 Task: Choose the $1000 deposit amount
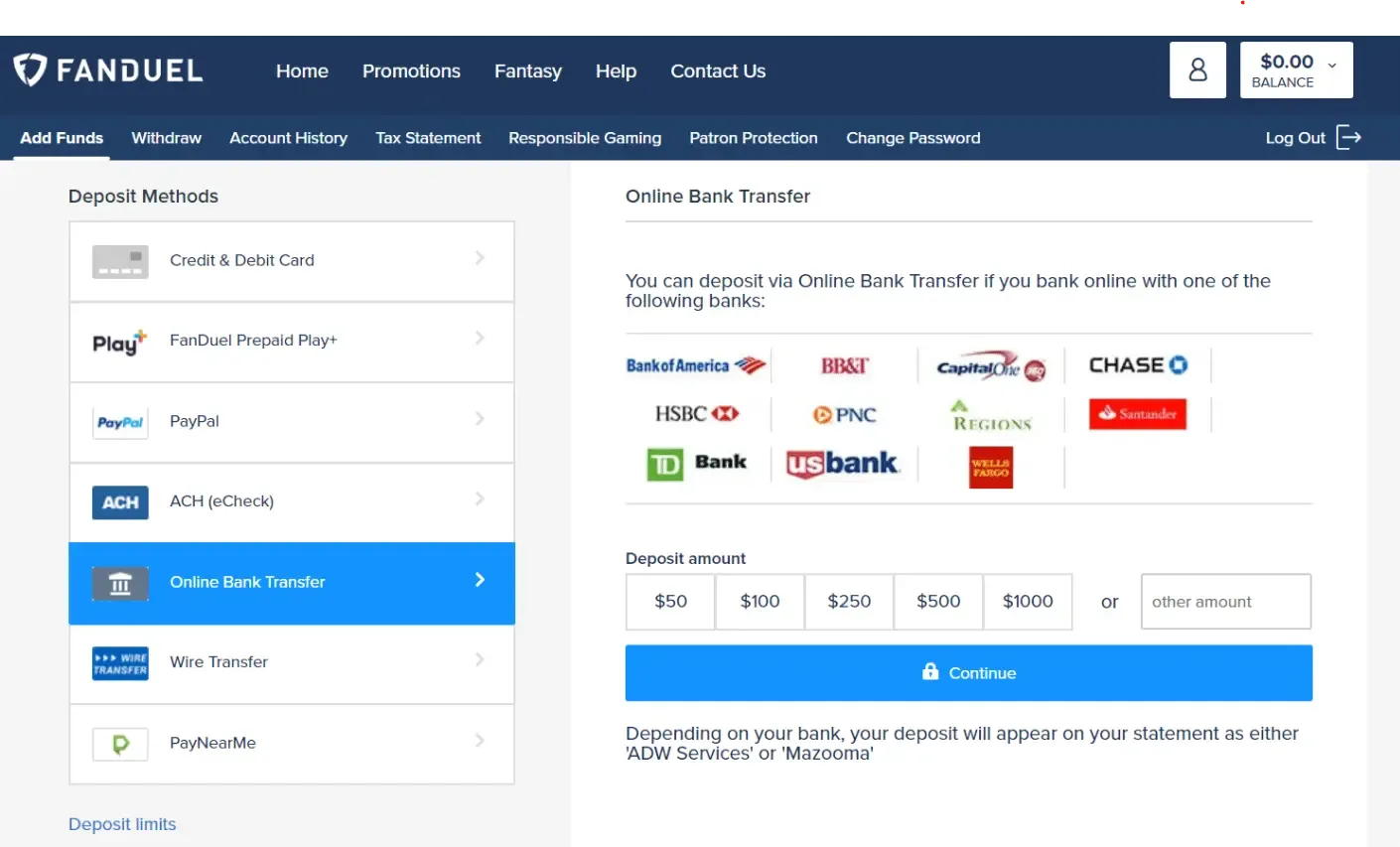point(1028,602)
